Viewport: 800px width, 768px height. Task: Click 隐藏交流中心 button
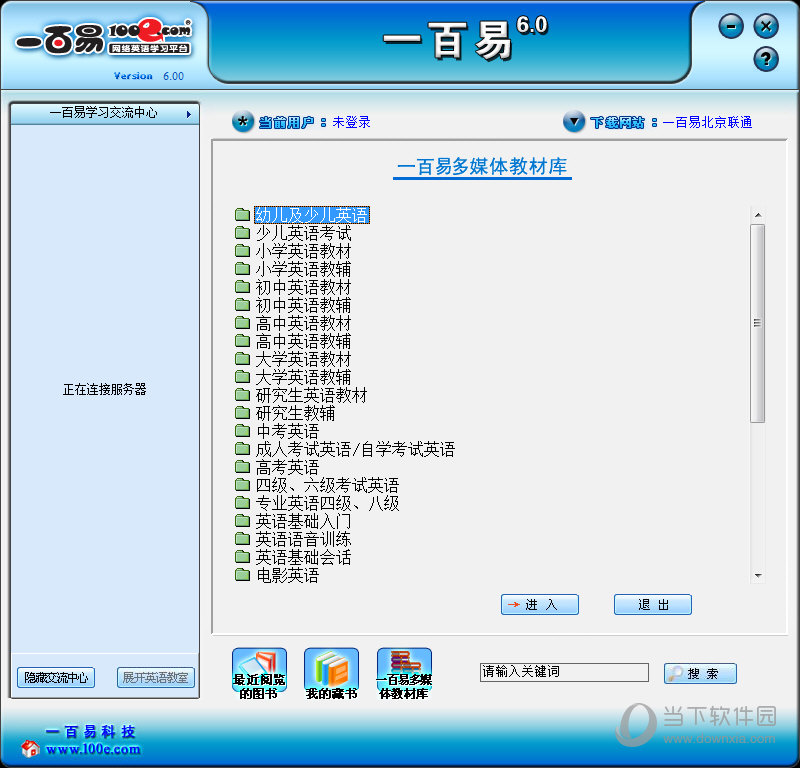pos(56,678)
